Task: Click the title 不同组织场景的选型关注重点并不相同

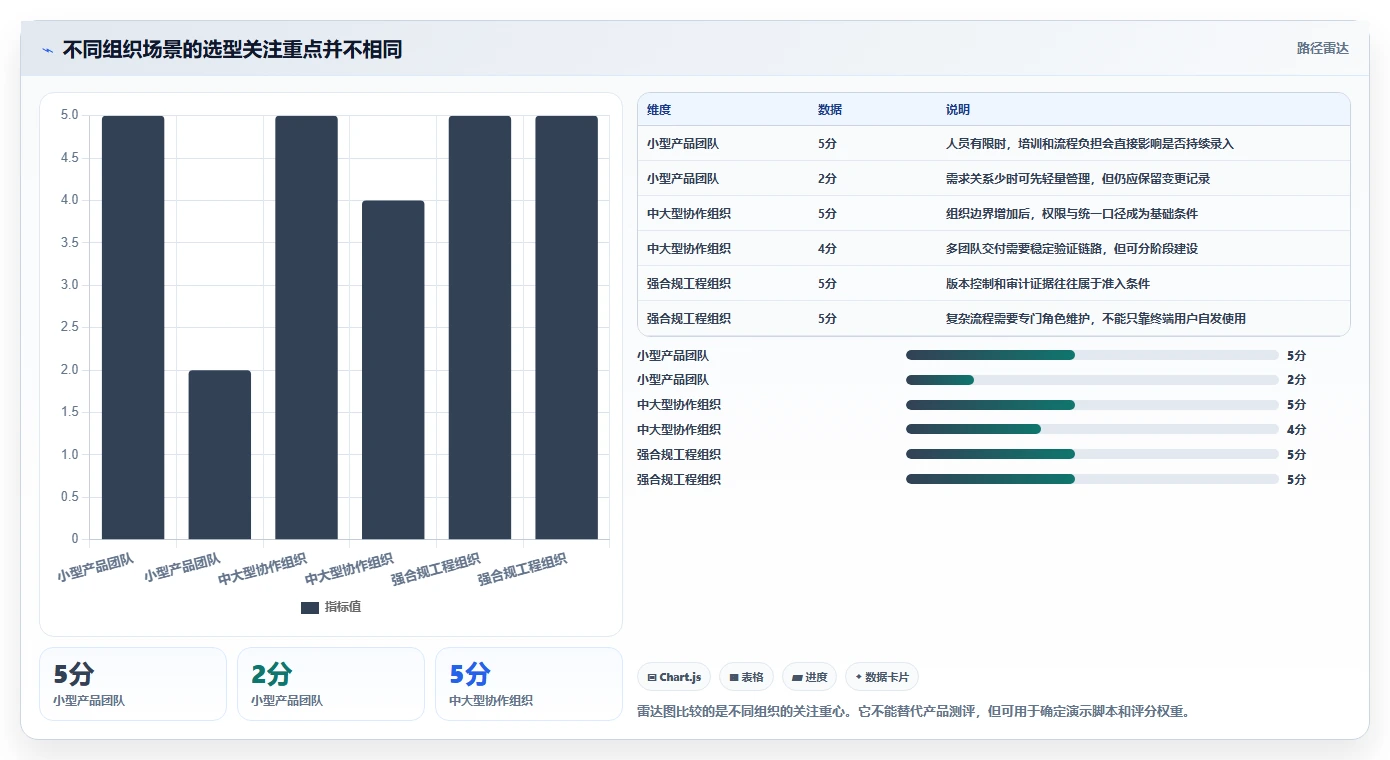Action: [232, 50]
